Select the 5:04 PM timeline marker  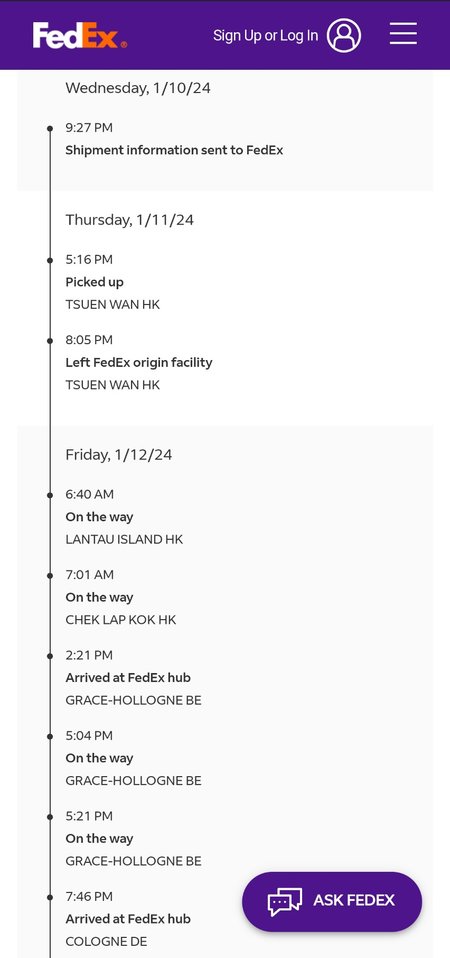point(50,736)
